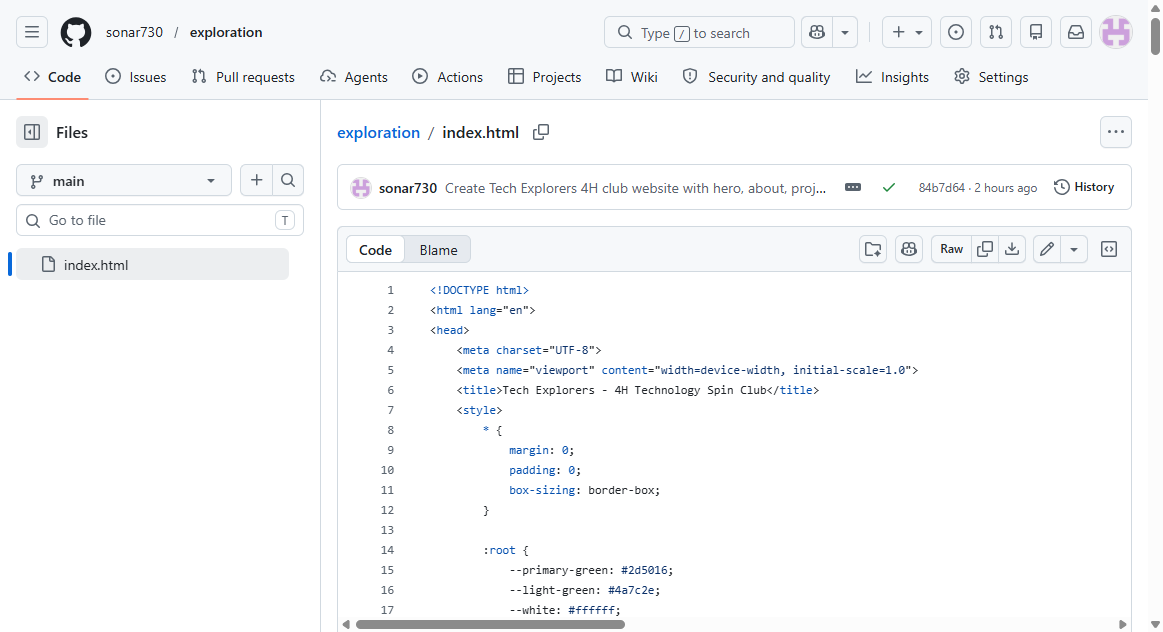Copy file path icon next to index.html
1163x632 pixels.
point(541,132)
